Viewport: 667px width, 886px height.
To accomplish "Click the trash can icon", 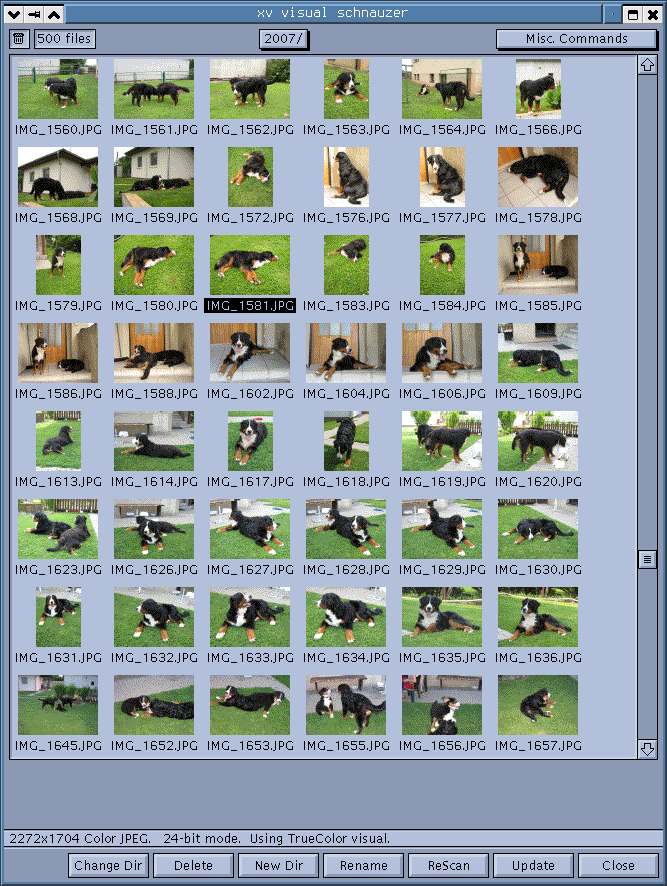I will tap(19, 38).
